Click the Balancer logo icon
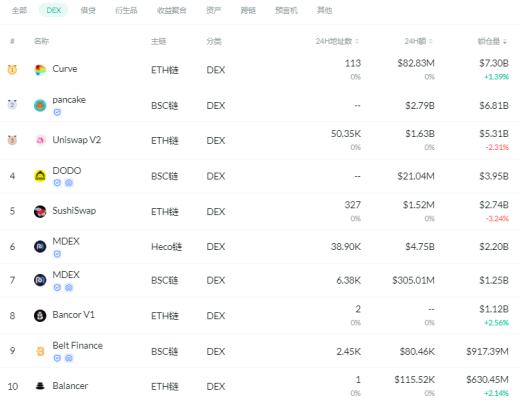Image resolution: width=520 pixels, height=400 pixels. point(40,386)
